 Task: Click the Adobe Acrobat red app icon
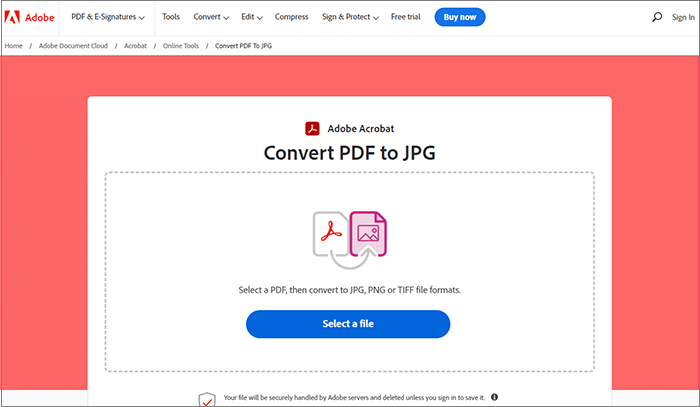coord(312,129)
